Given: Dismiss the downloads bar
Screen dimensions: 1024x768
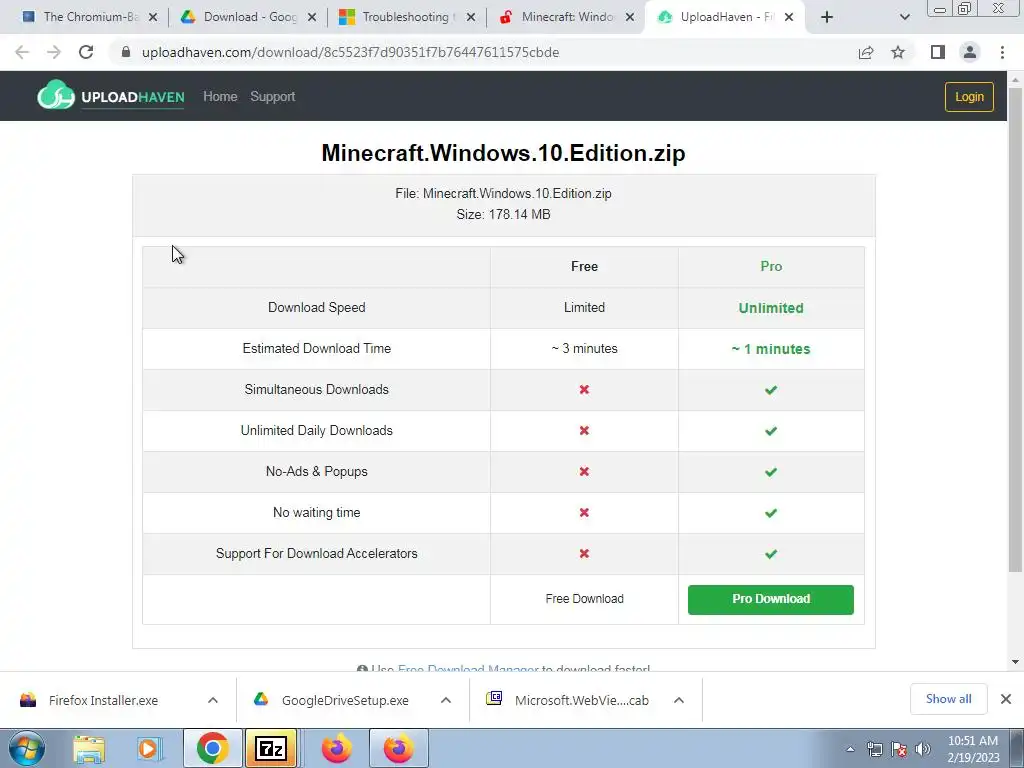Looking at the screenshot, I should (x=1006, y=699).
